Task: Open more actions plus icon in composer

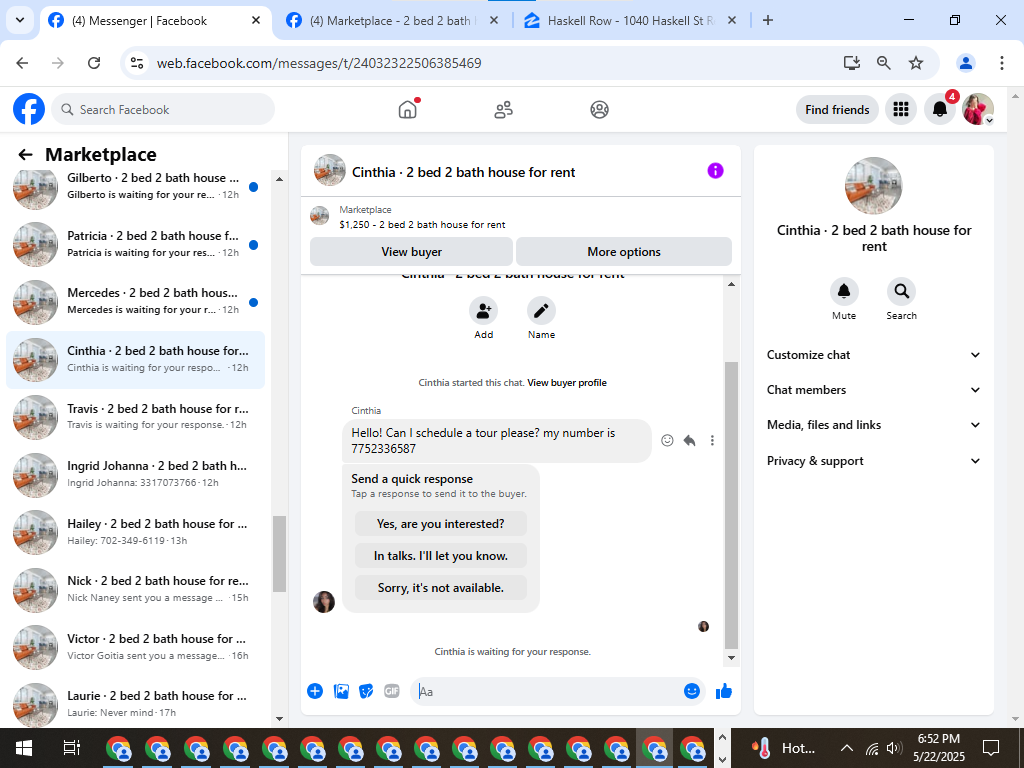Action: (315, 691)
